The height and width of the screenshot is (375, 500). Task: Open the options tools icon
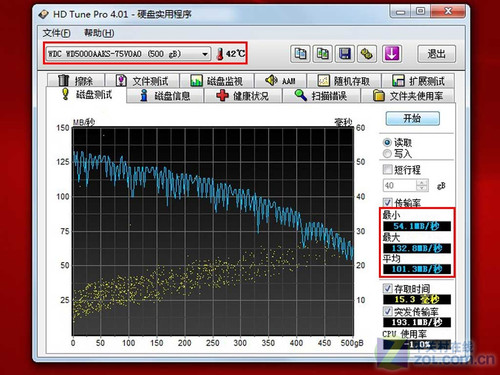coord(367,53)
